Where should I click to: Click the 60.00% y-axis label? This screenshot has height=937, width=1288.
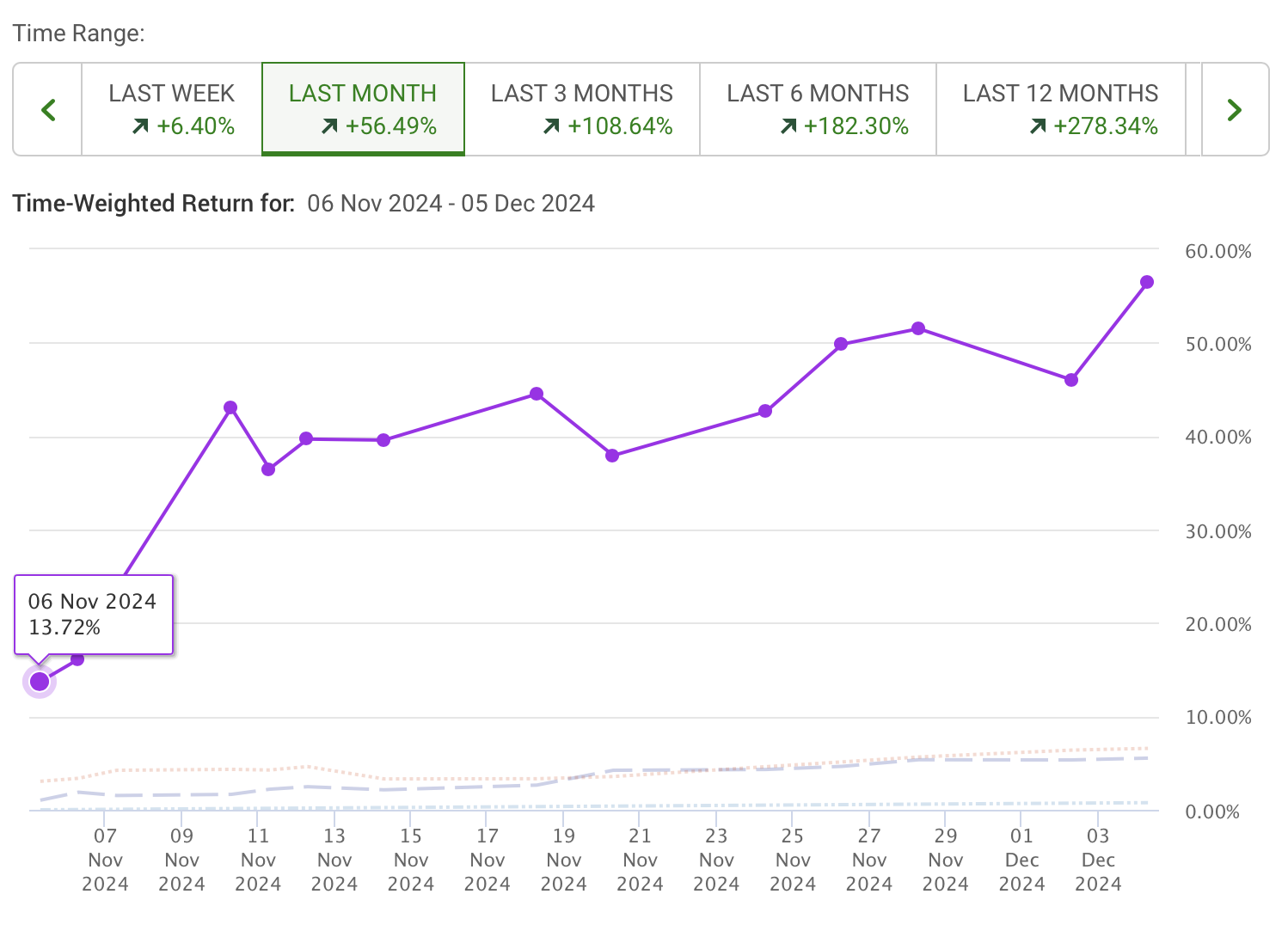click(x=1218, y=251)
